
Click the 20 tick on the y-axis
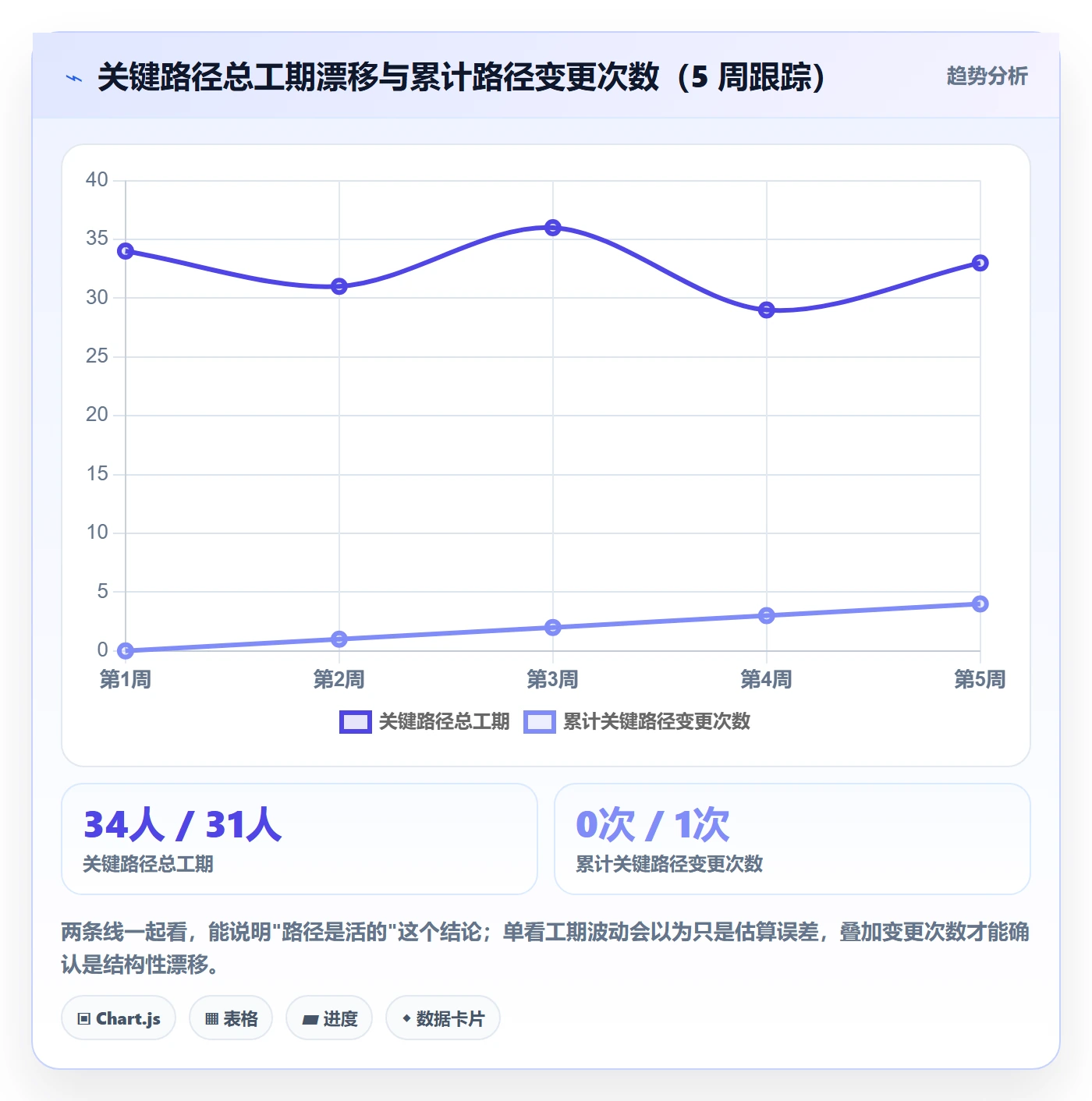pos(97,415)
